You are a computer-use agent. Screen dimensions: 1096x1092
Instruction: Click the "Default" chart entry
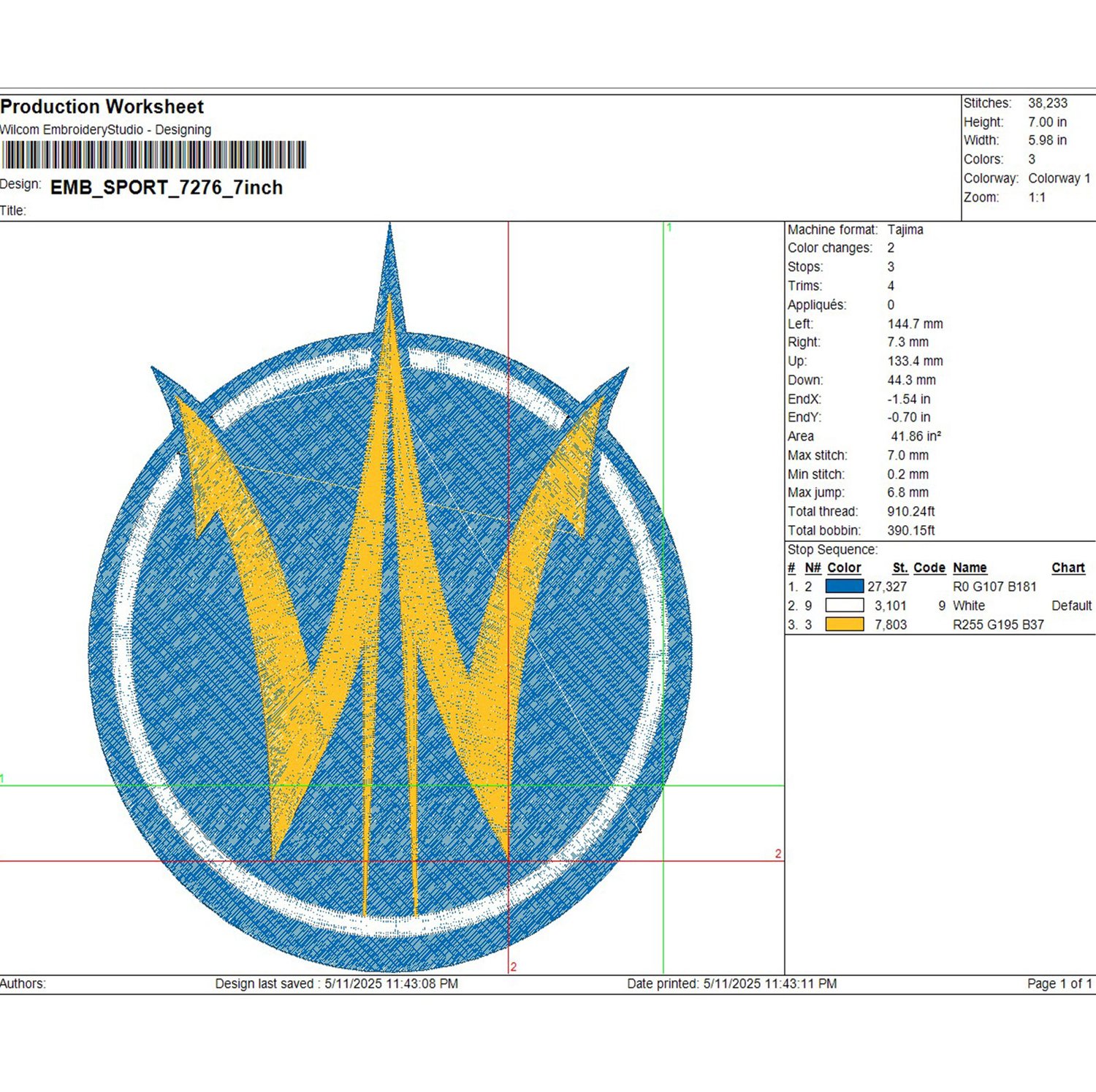tap(1072, 606)
